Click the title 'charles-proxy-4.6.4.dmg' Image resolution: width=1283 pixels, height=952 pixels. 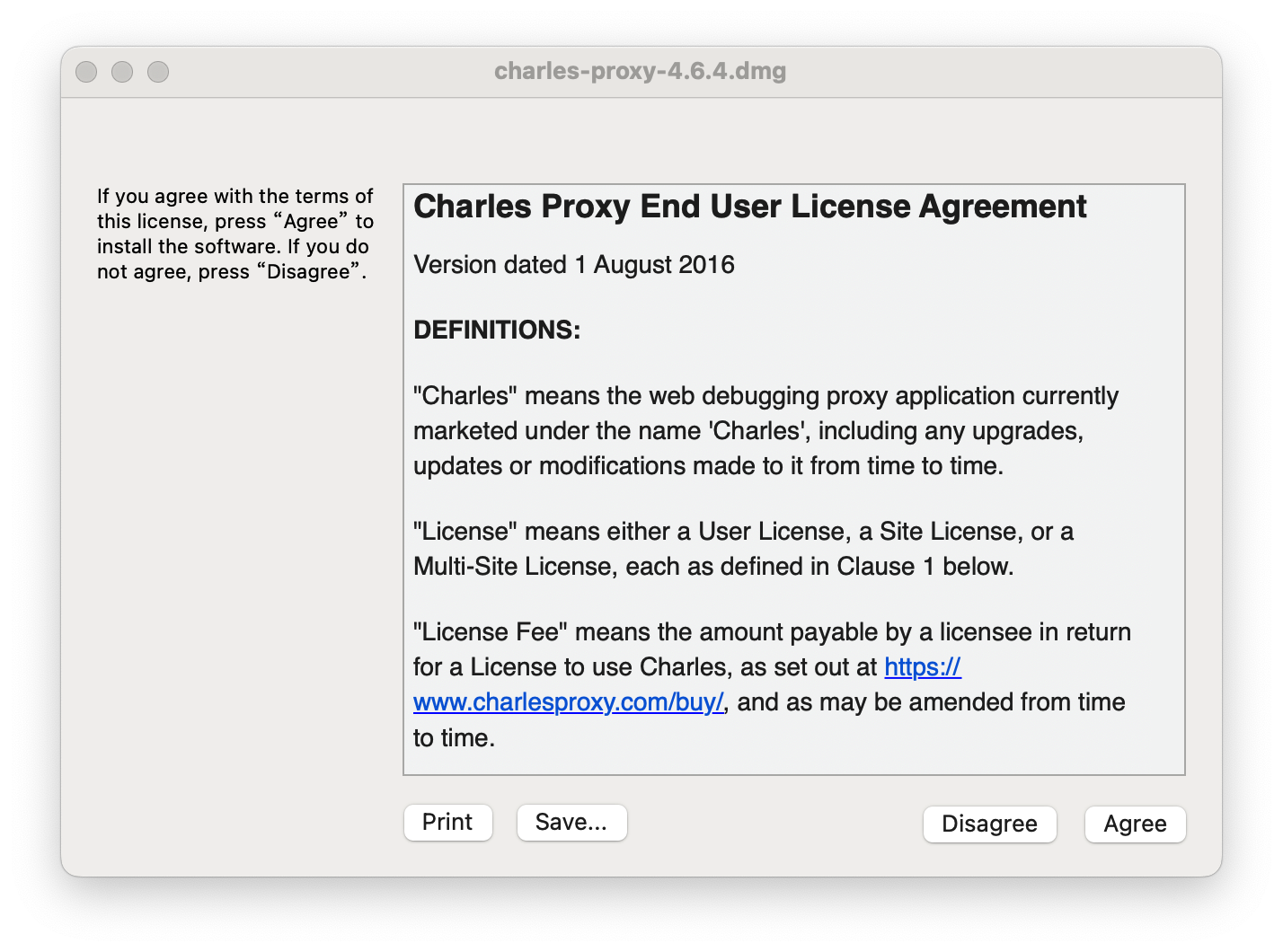[x=641, y=71]
